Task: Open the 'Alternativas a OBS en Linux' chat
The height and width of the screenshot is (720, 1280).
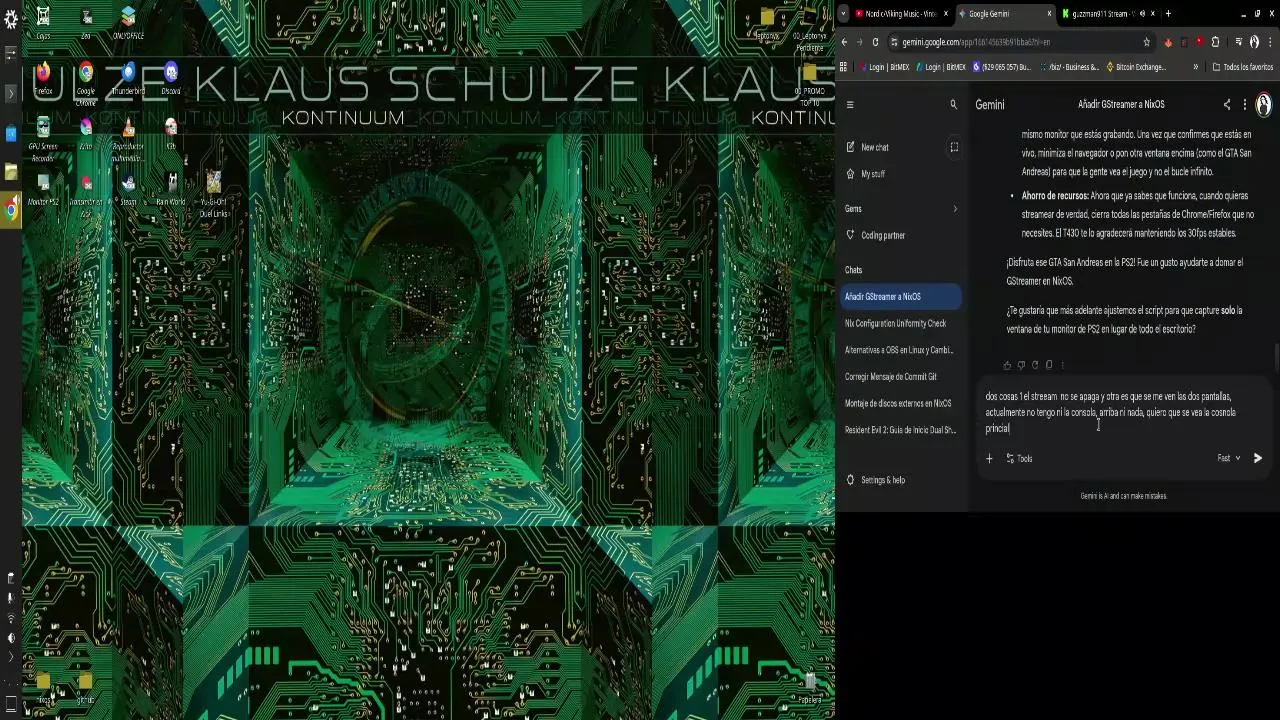Action: [901, 350]
